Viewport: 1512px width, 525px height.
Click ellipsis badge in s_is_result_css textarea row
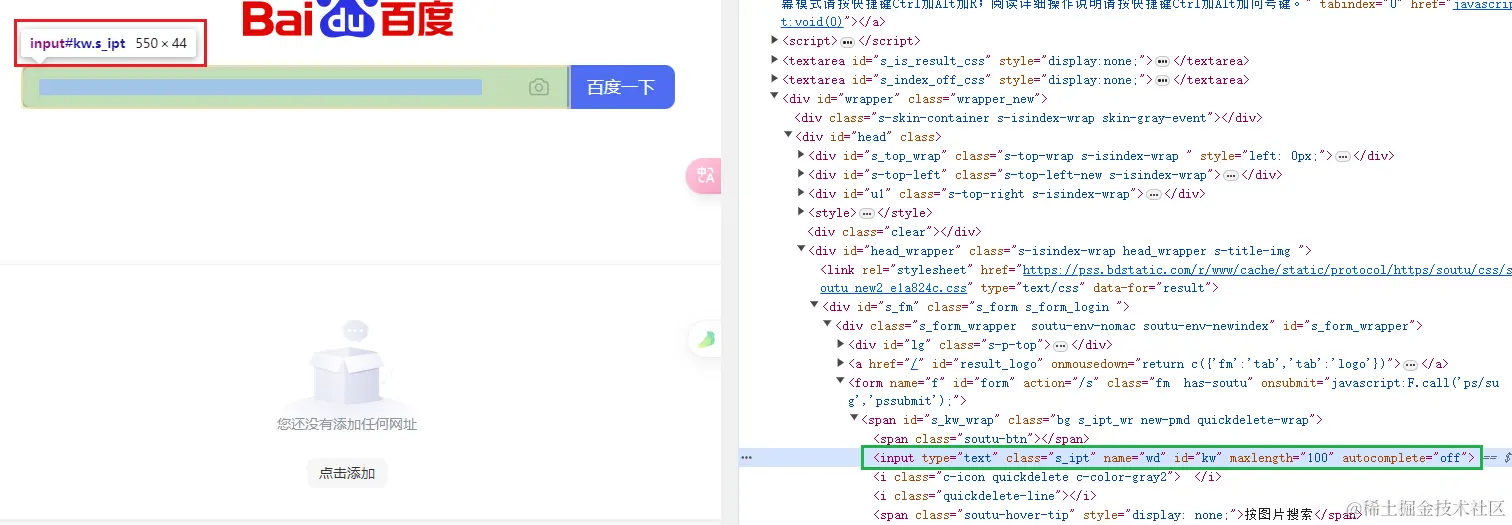pyautogui.click(x=1162, y=61)
